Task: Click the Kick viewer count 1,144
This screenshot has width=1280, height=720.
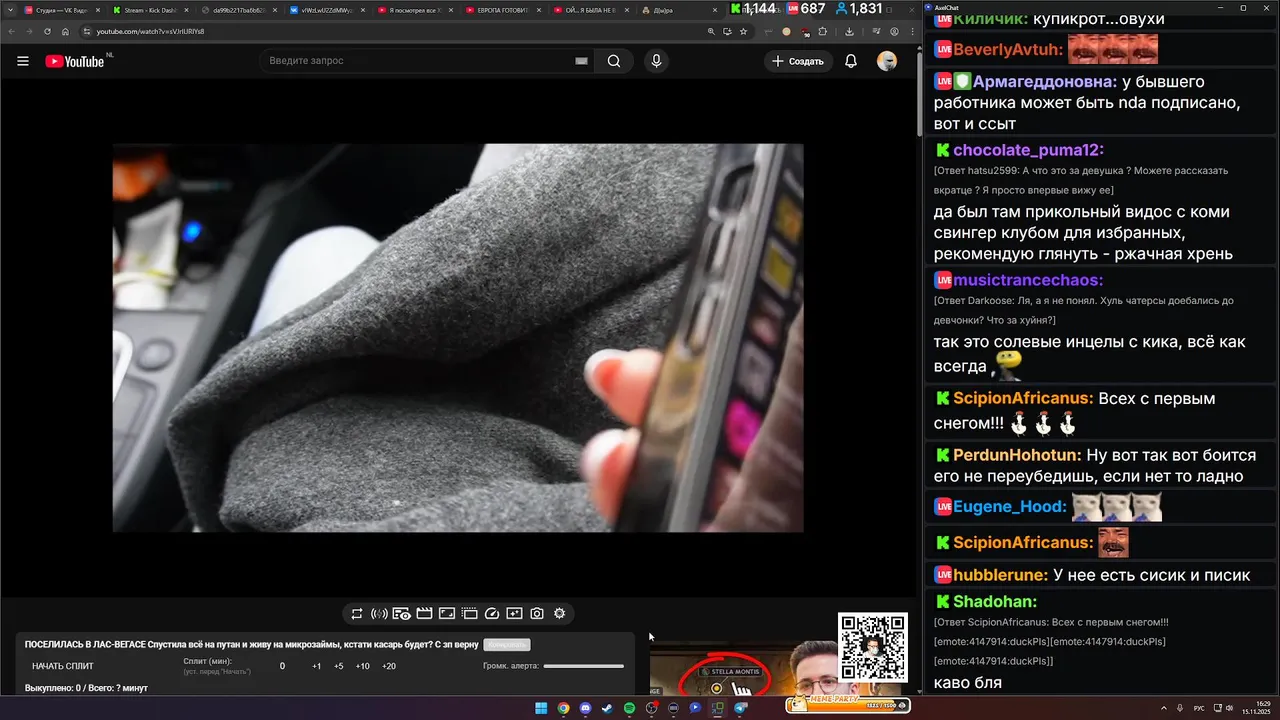Action: pyautogui.click(x=752, y=9)
